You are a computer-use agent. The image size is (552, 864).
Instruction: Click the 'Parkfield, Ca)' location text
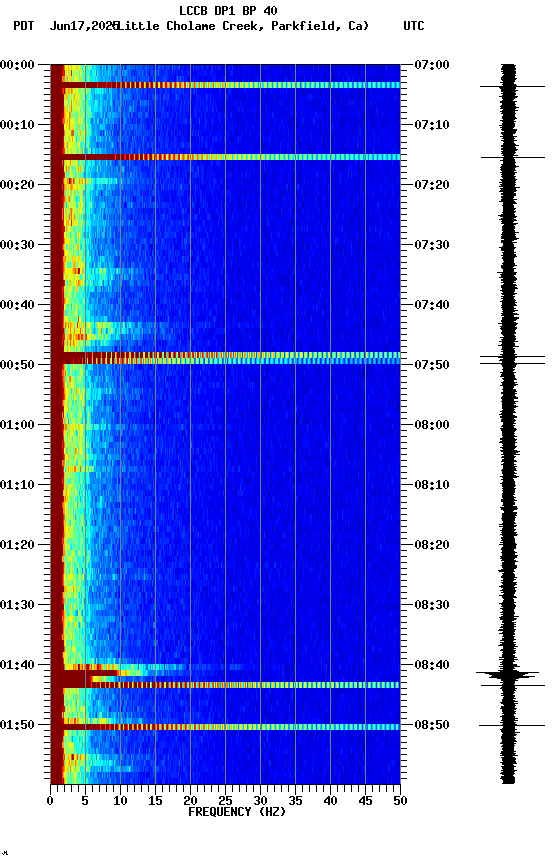320,26
